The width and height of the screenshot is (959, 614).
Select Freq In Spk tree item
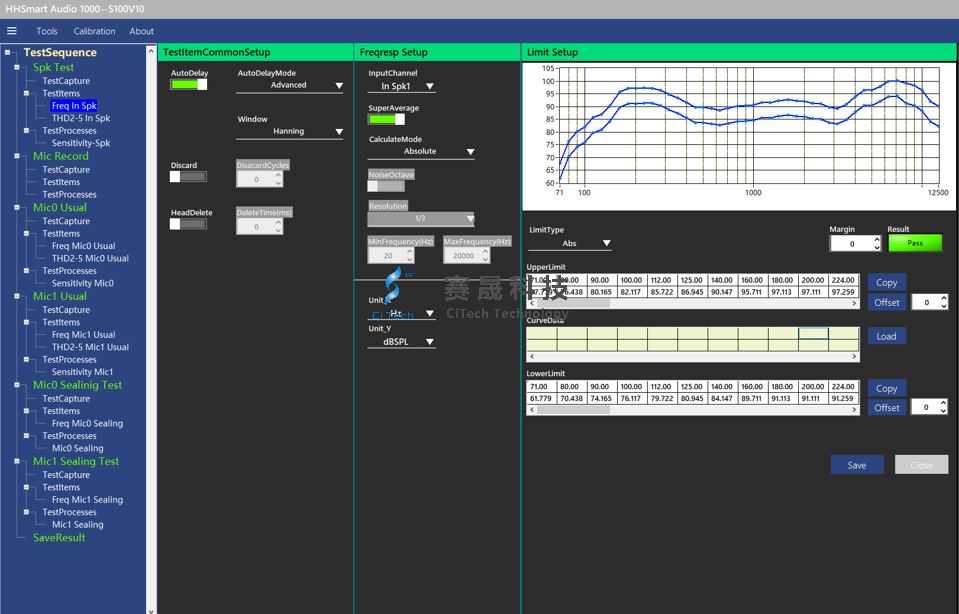click(74, 106)
